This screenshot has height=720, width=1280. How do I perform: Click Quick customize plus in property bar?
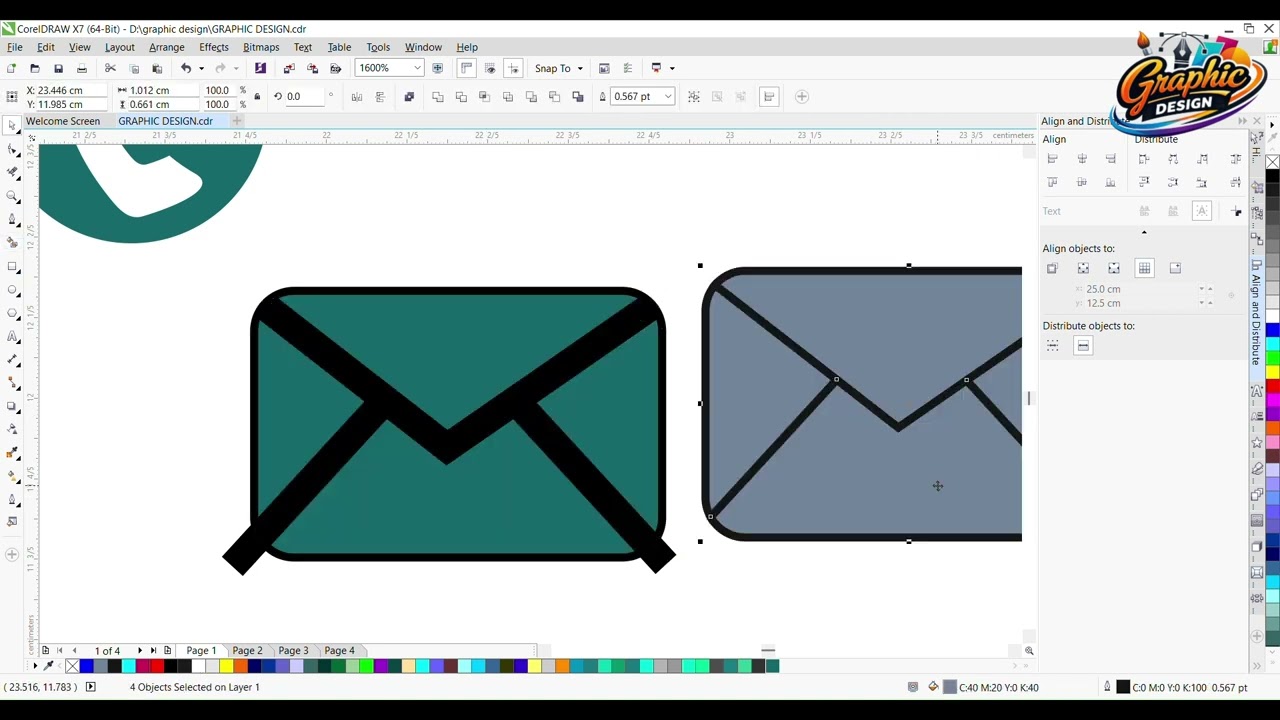click(x=802, y=97)
